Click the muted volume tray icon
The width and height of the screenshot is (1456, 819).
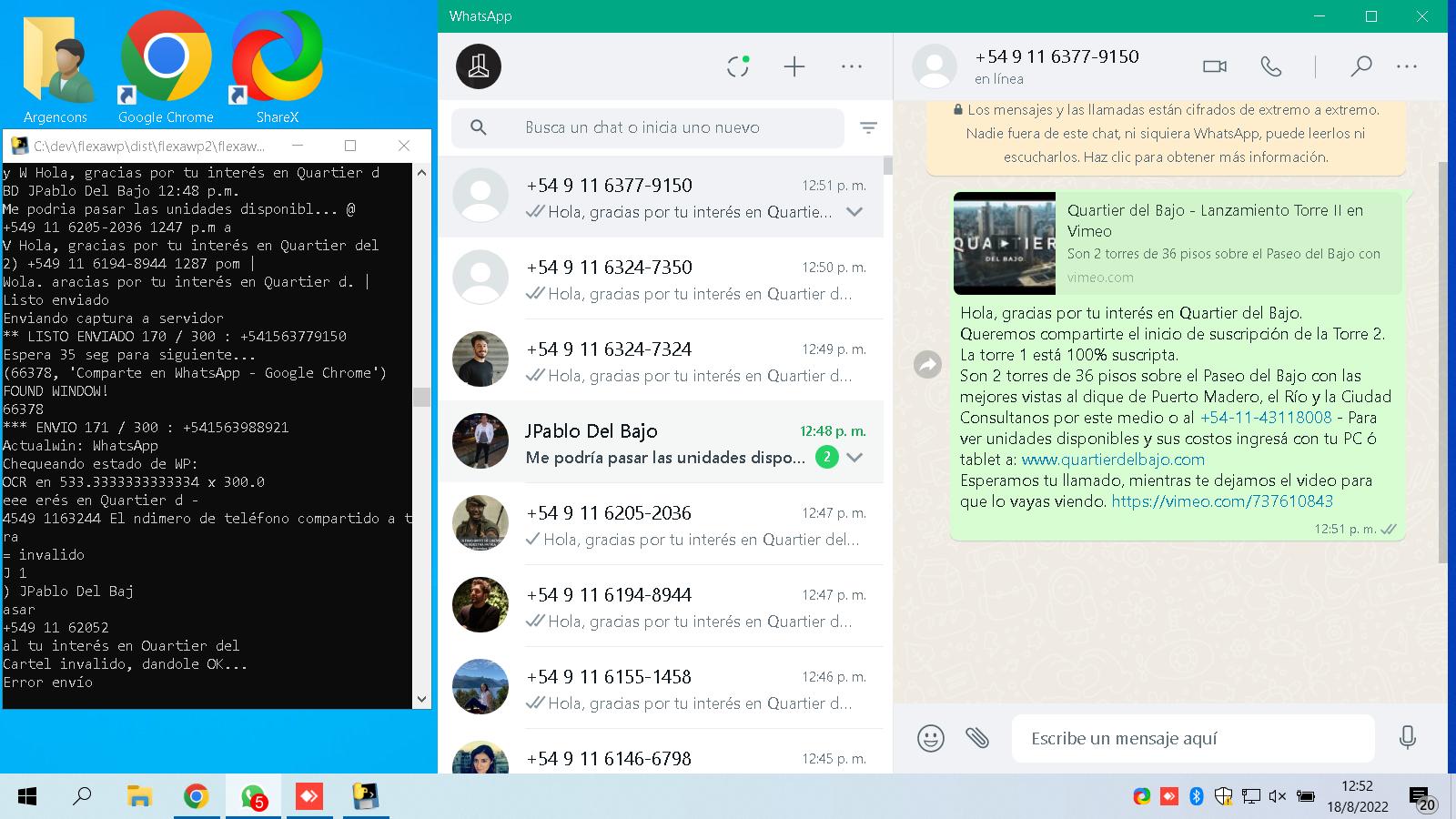[x=1278, y=797]
